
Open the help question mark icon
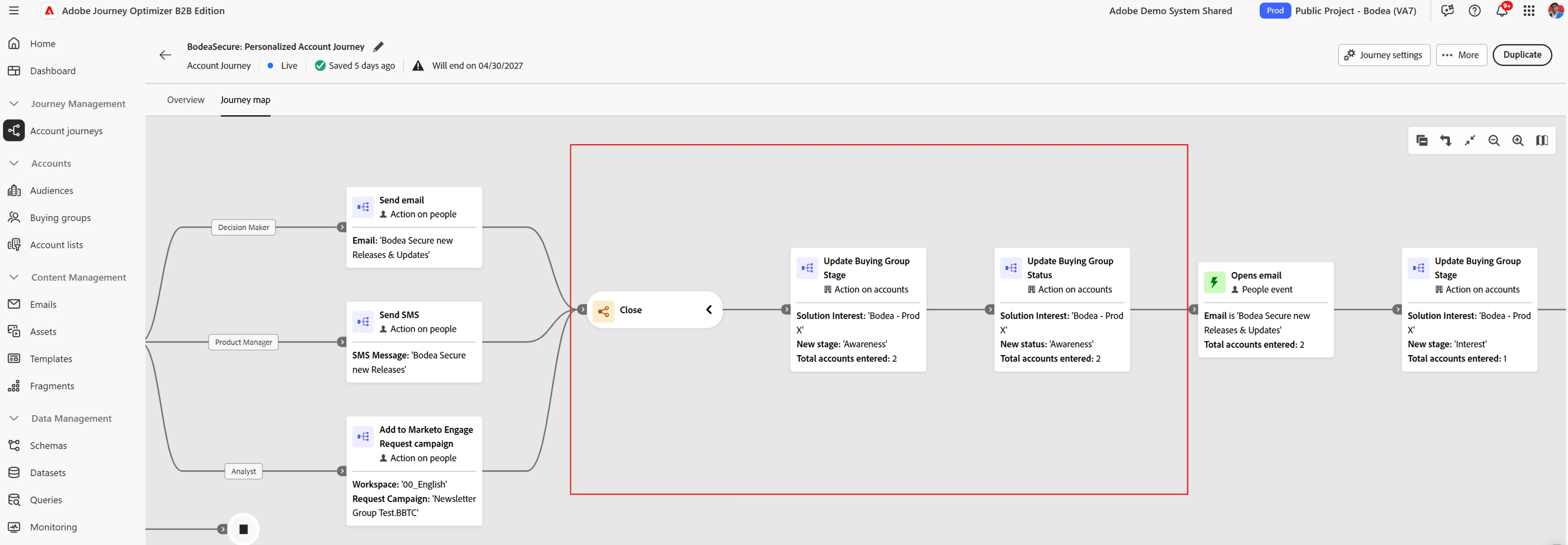click(x=1475, y=10)
